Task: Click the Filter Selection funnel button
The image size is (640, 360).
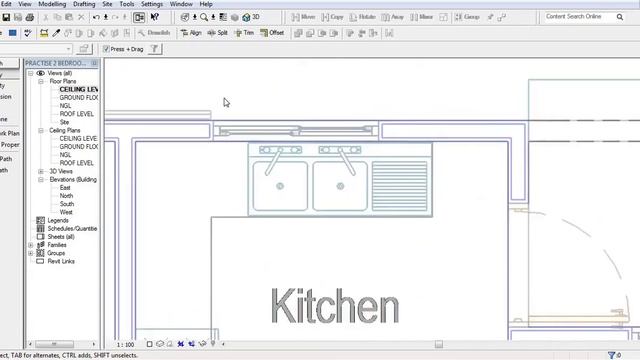Action: pos(155,49)
